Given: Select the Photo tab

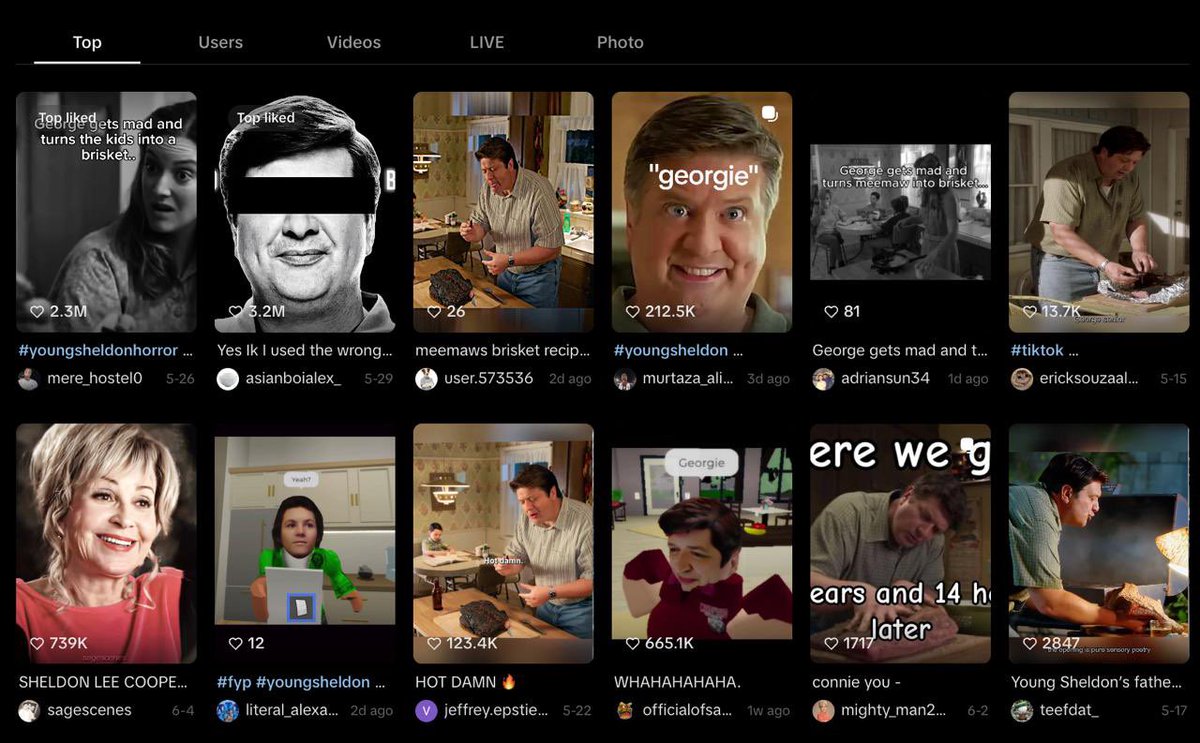Looking at the screenshot, I should [x=620, y=42].
